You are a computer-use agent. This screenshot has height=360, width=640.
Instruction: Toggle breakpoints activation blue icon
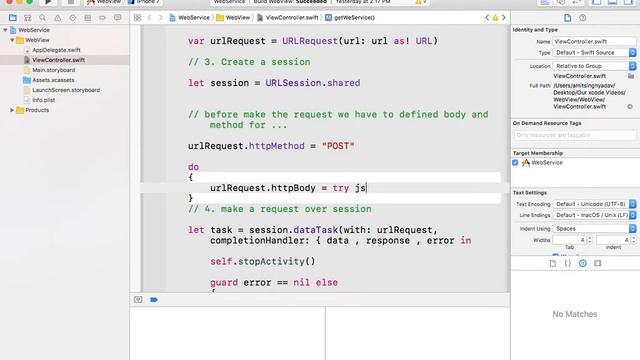coord(154,300)
